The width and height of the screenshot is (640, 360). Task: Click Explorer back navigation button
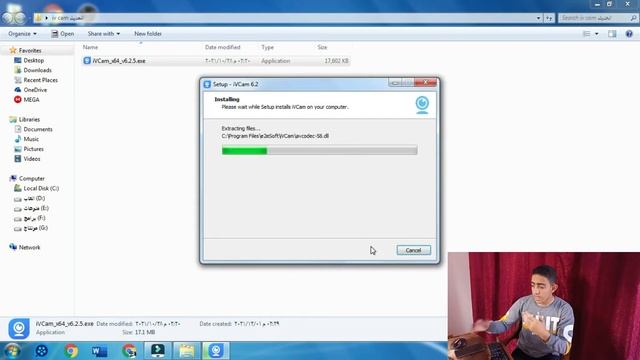(7, 18)
